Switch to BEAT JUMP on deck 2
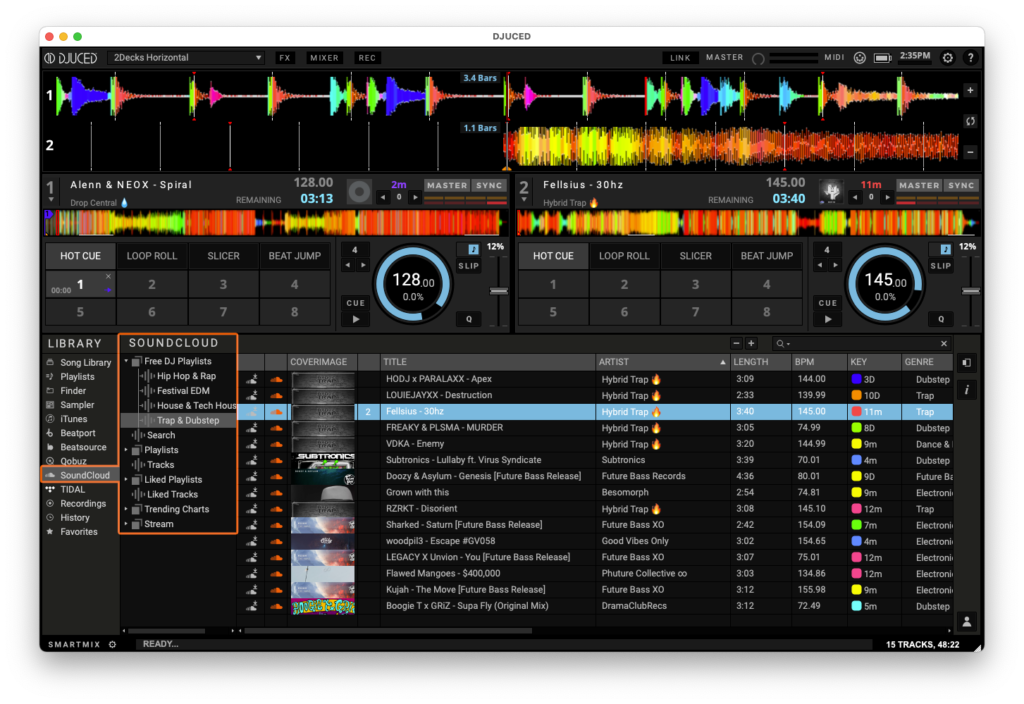1024x704 pixels. (x=767, y=256)
